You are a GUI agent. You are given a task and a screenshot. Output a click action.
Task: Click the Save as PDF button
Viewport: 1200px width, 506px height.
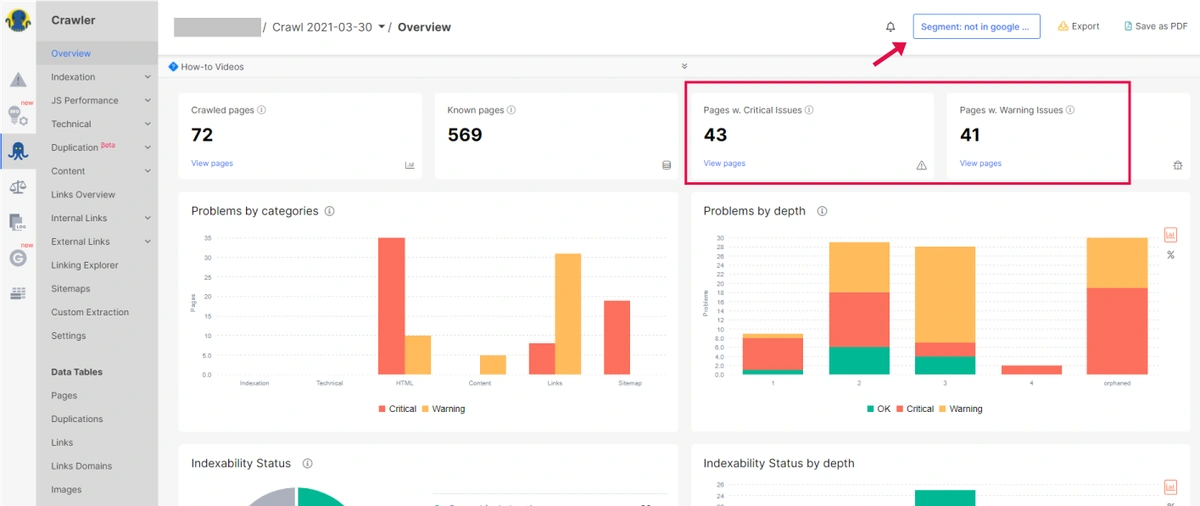[1155, 27]
